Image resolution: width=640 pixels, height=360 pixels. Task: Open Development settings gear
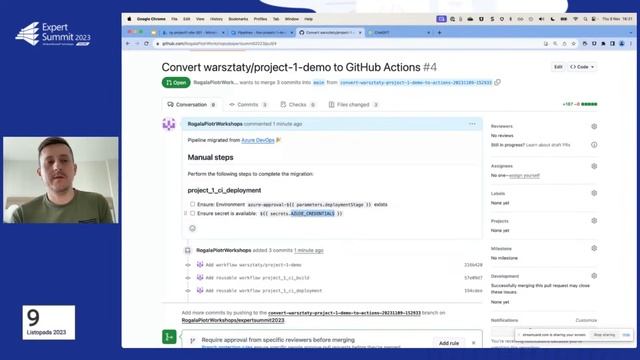click(x=594, y=276)
